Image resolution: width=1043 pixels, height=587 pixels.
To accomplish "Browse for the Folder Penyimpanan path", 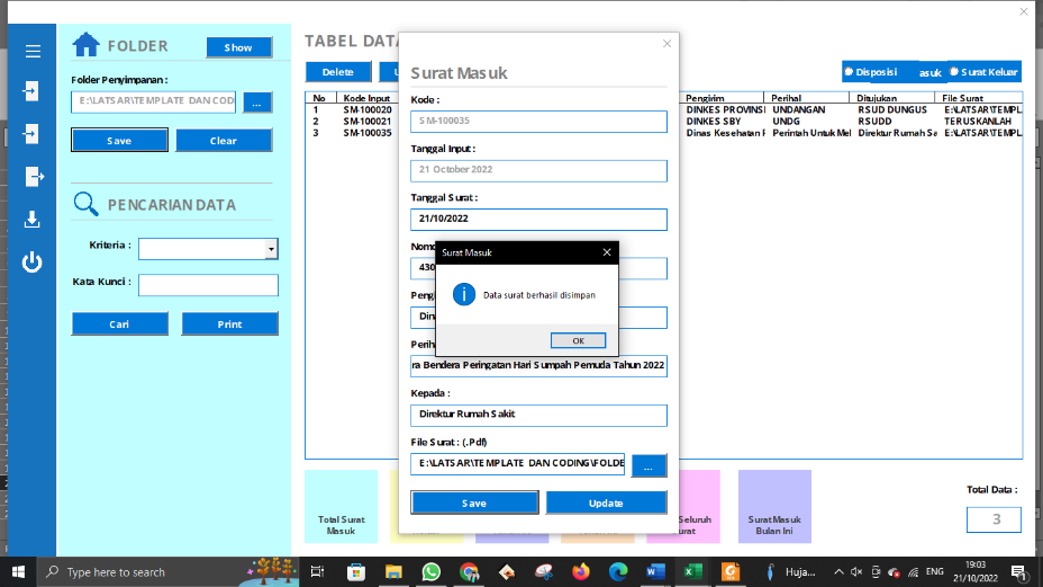I will coord(257,102).
